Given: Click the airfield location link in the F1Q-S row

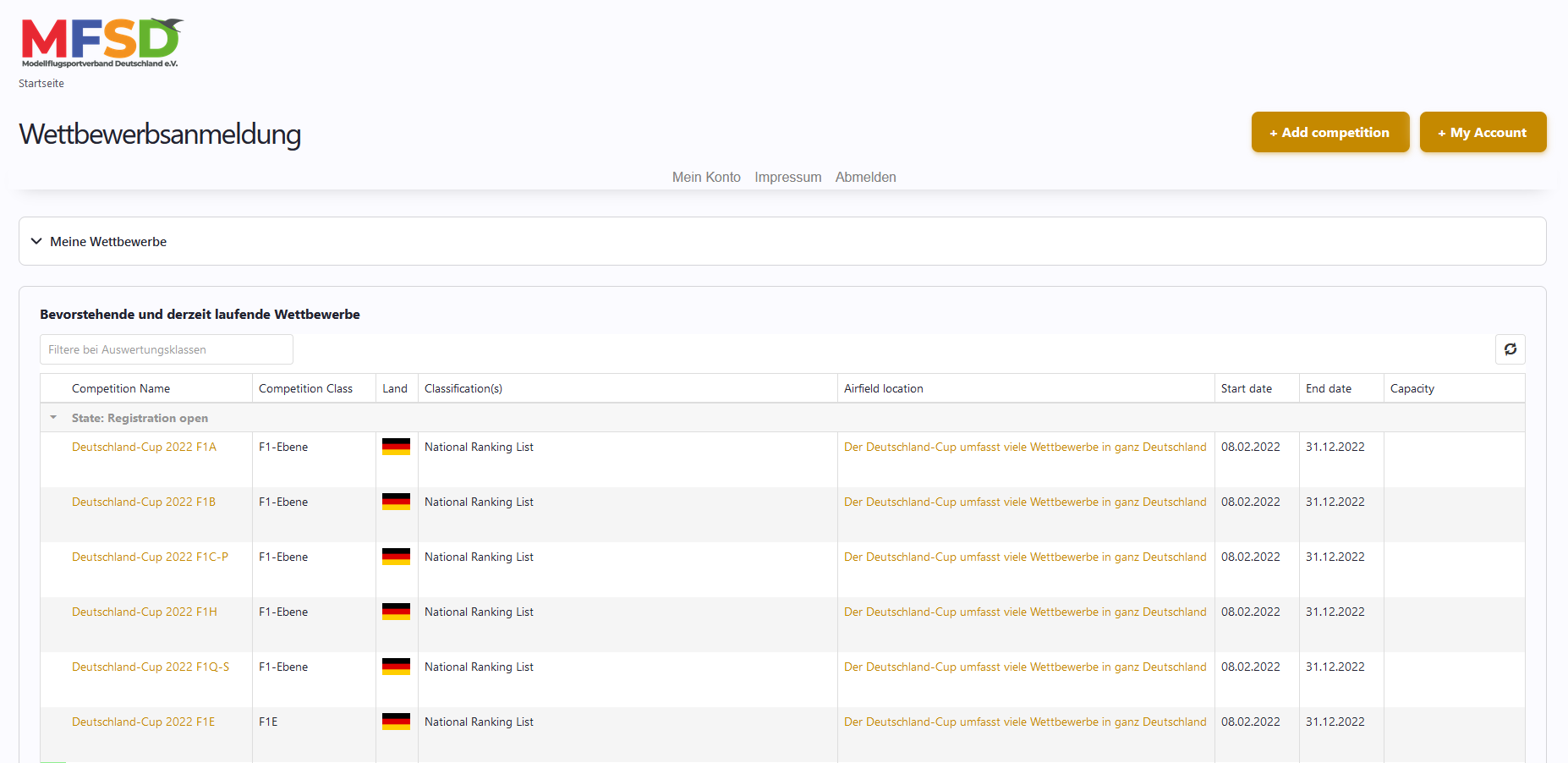Looking at the screenshot, I should 1025,667.
